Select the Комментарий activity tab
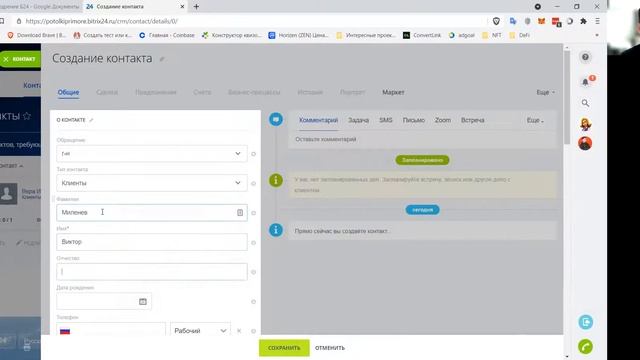640x360 pixels. [318, 120]
